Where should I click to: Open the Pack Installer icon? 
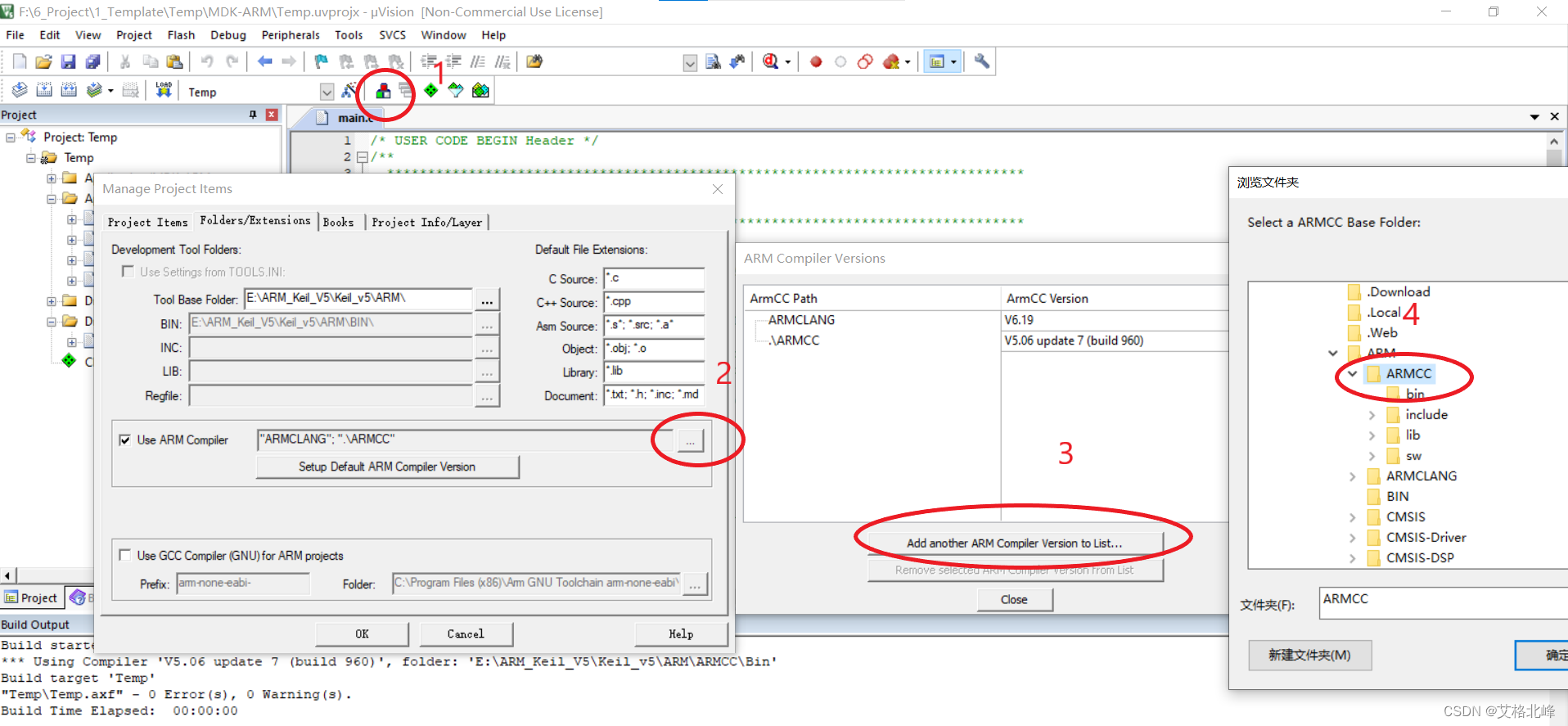[480, 90]
